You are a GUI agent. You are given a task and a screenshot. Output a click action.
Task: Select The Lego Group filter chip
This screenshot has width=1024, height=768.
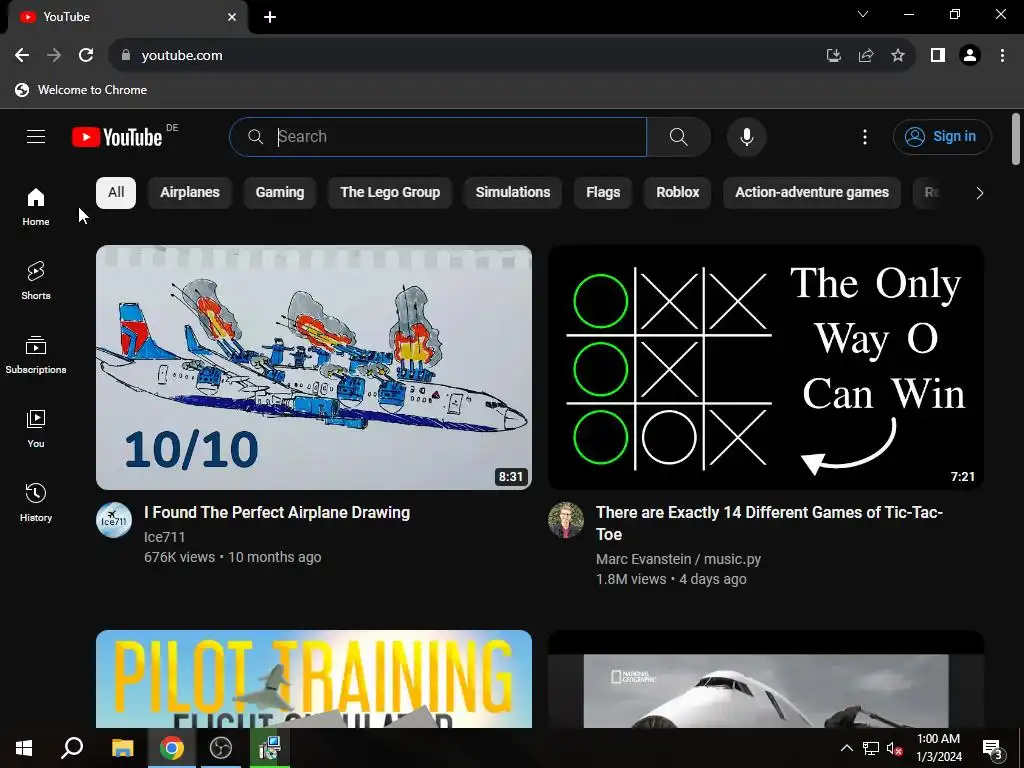click(390, 193)
